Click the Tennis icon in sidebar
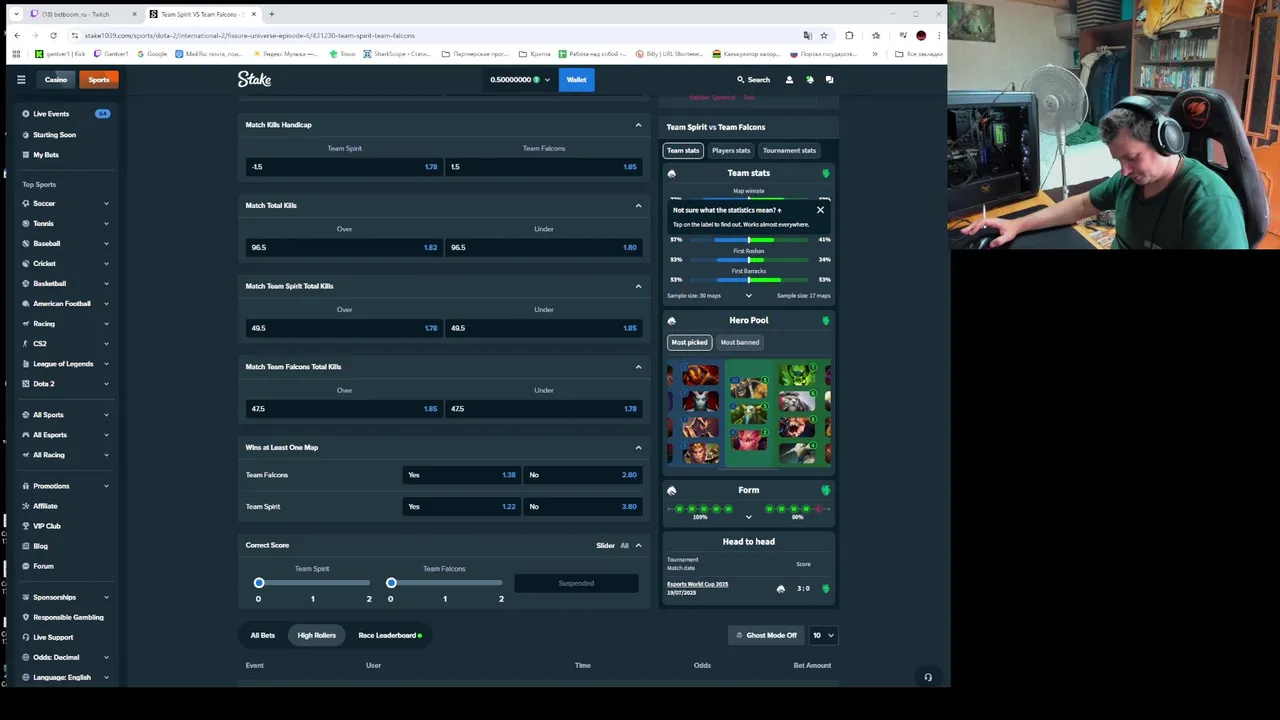 pyautogui.click(x=26, y=223)
